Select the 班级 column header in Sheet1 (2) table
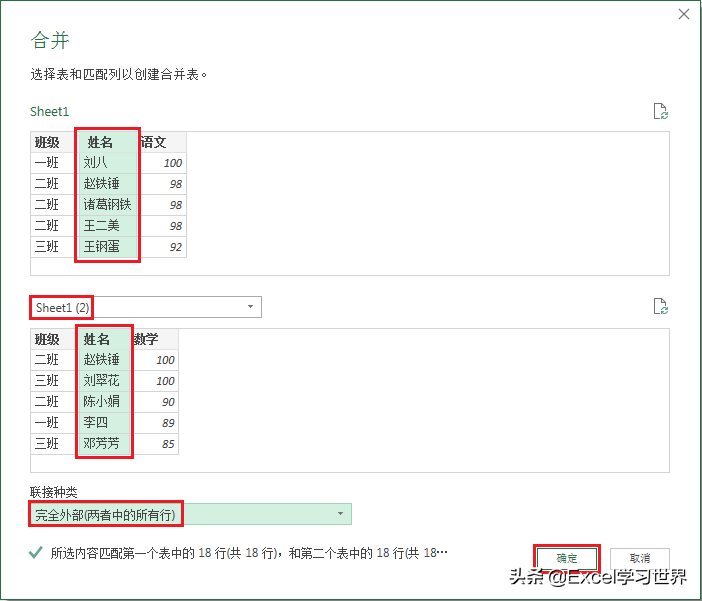 (53, 339)
